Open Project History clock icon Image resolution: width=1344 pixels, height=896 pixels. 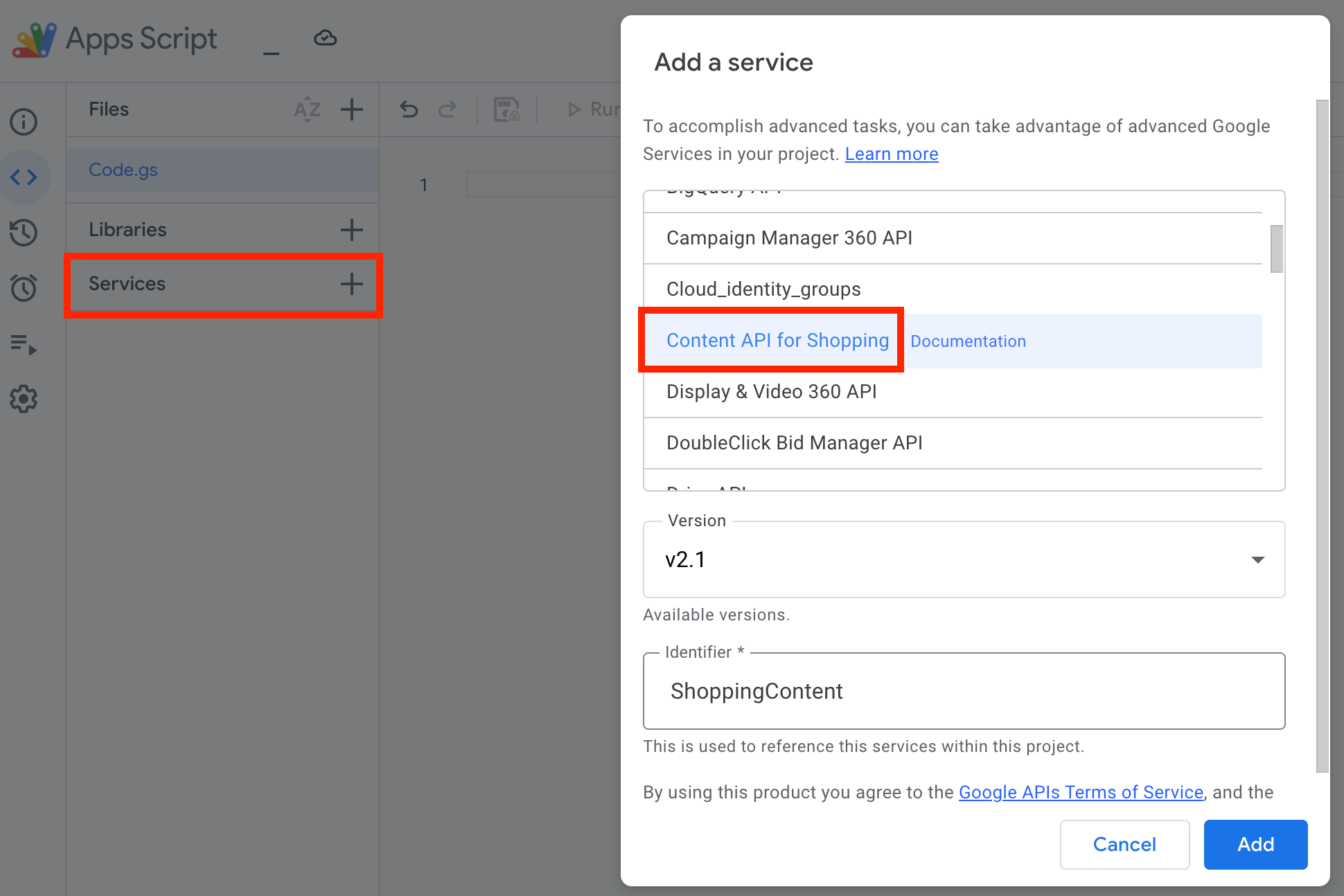click(x=24, y=233)
